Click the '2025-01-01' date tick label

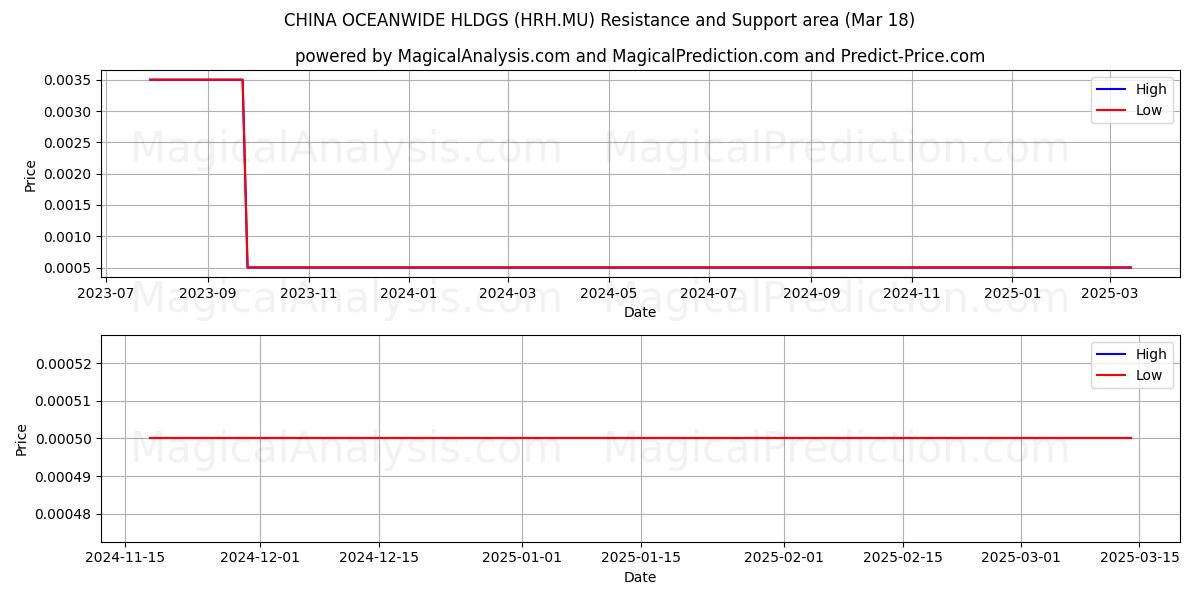[x=522, y=558]
